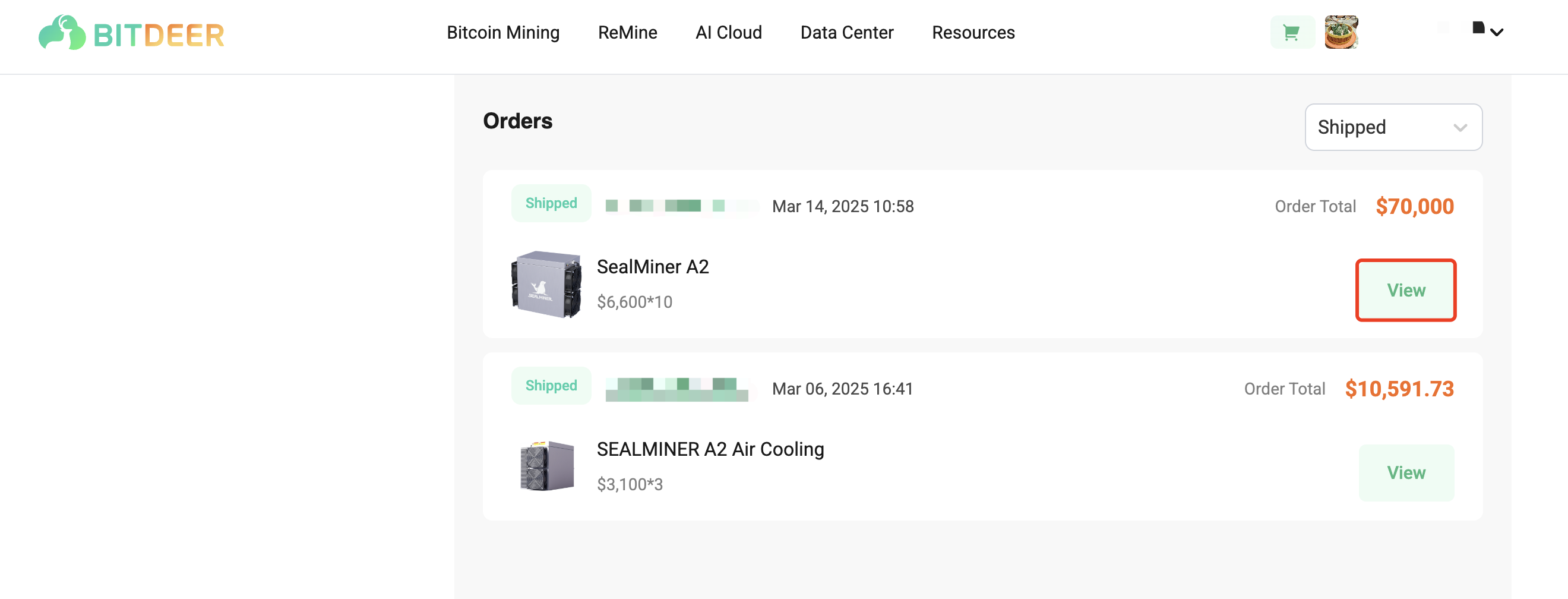This screenshot has width=1568, height=599.
Task: Open the user avatar profile
Action: pyautogui.click(x=1342, y=32)
